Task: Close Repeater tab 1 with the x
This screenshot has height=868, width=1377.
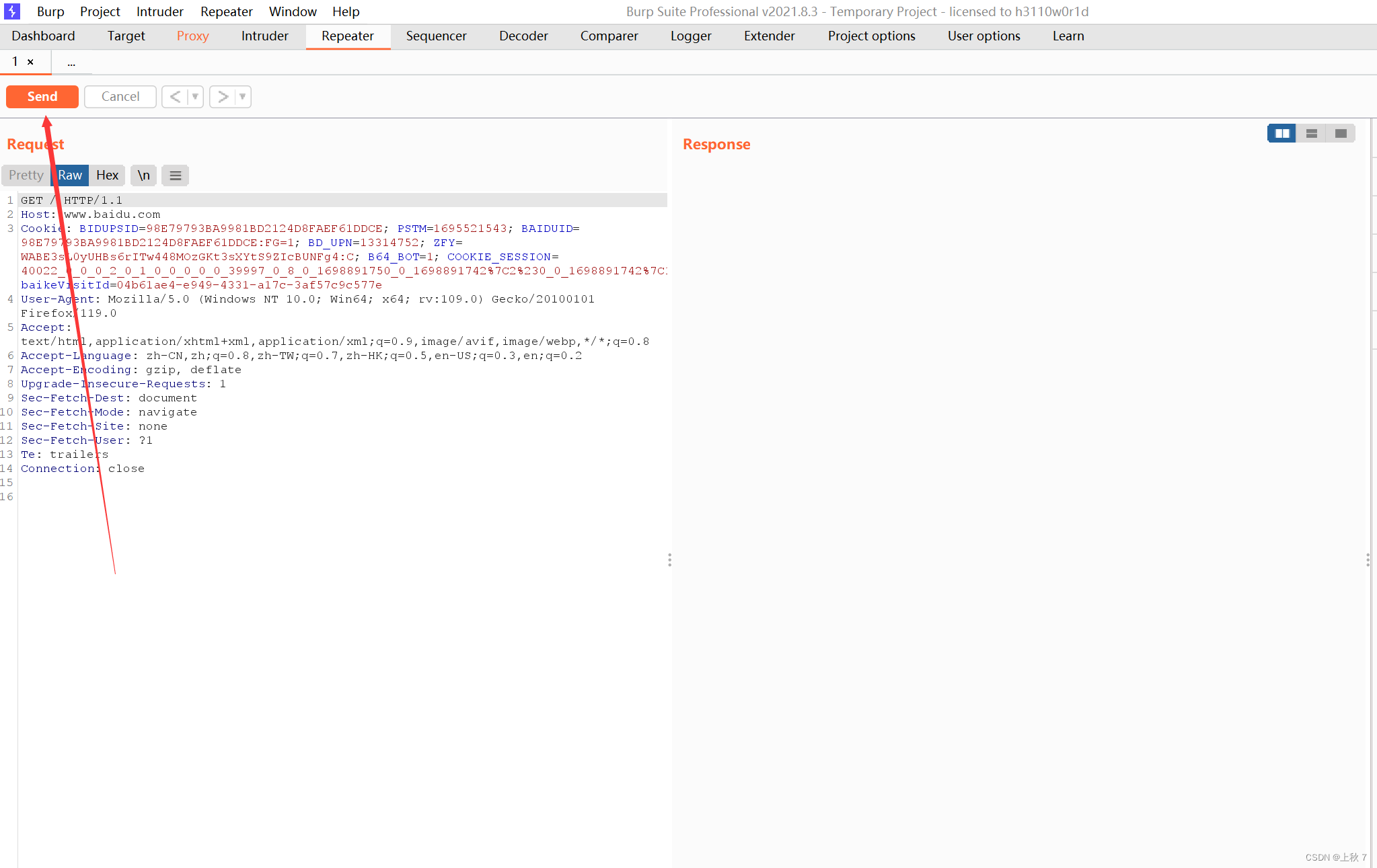Action: click(30, 62)
